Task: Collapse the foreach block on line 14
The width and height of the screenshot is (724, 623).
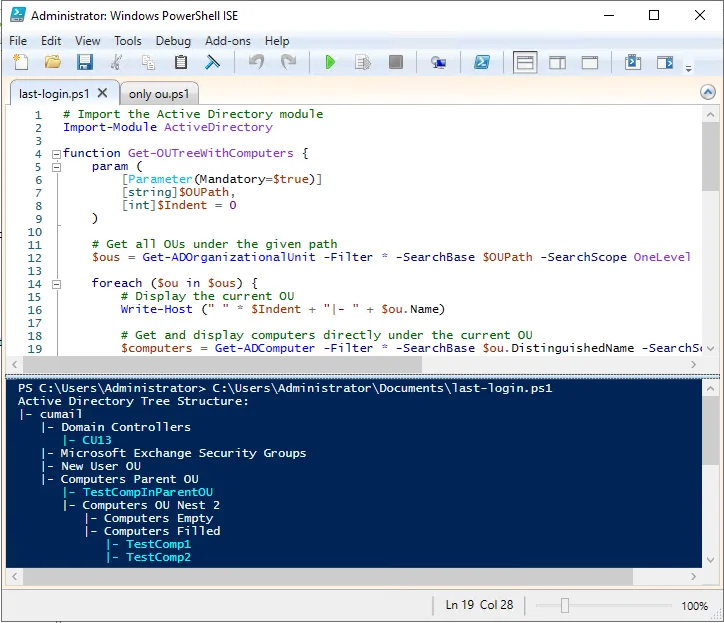Action: [x=56, y=284]
